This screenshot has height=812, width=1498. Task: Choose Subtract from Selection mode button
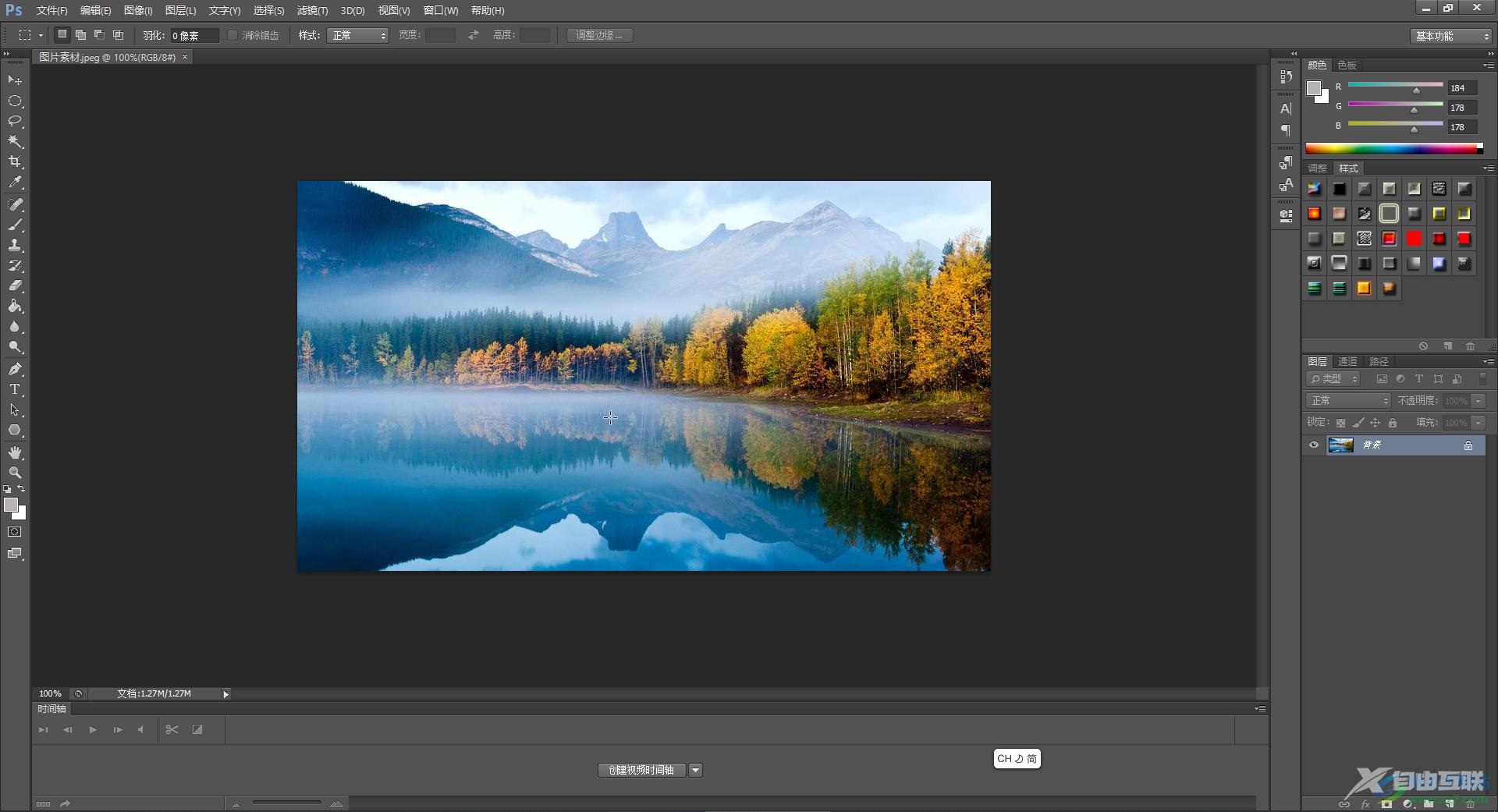[x=99, y=35]
